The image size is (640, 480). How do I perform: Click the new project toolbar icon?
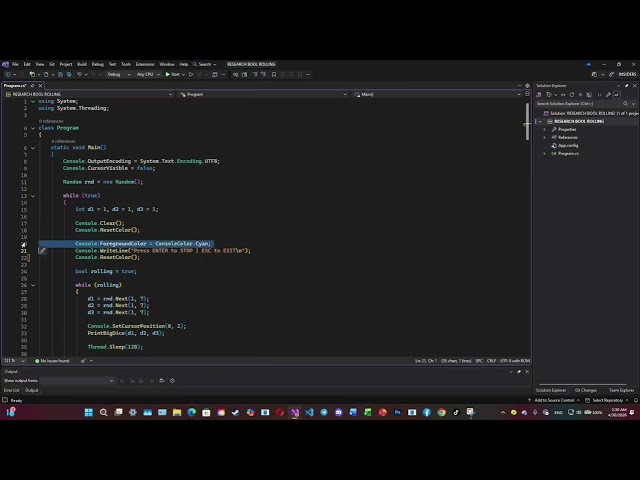click(x=32, y=74)
